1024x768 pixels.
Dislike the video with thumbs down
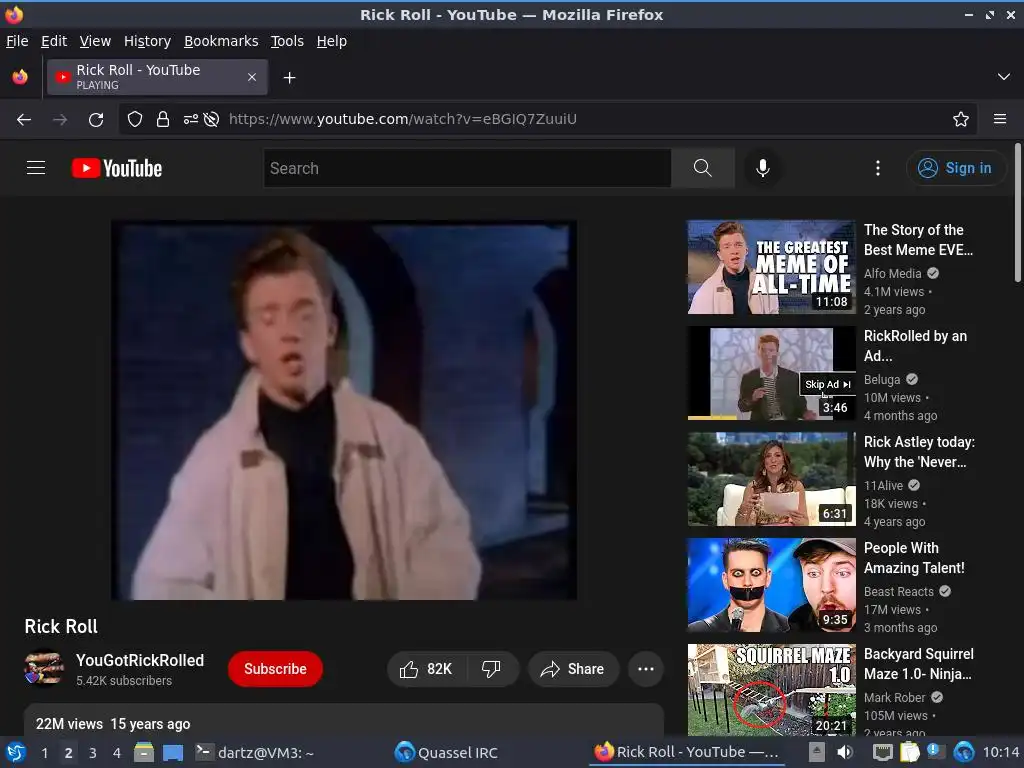491,669
